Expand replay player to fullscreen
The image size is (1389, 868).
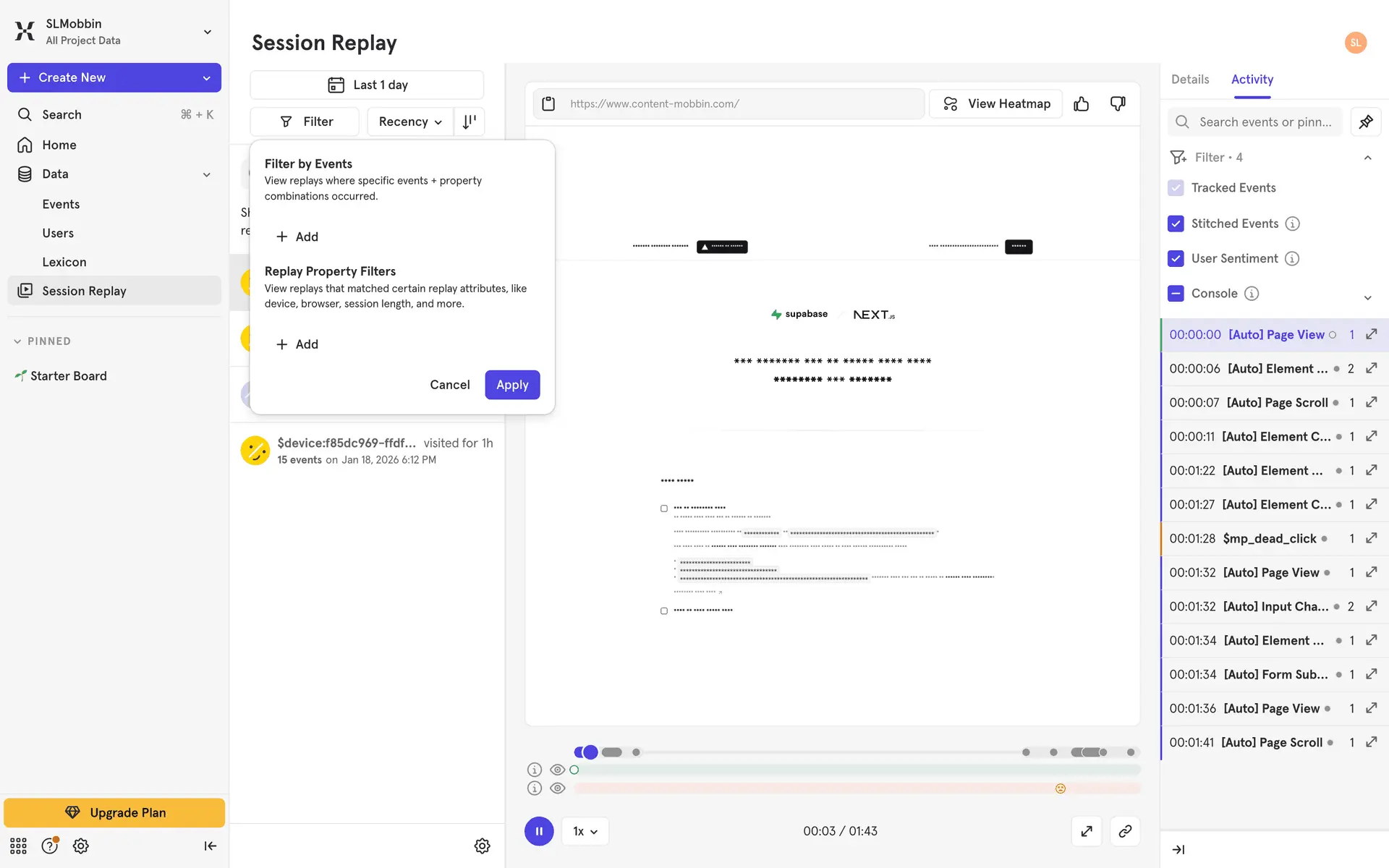click(x=1086, y=831)
